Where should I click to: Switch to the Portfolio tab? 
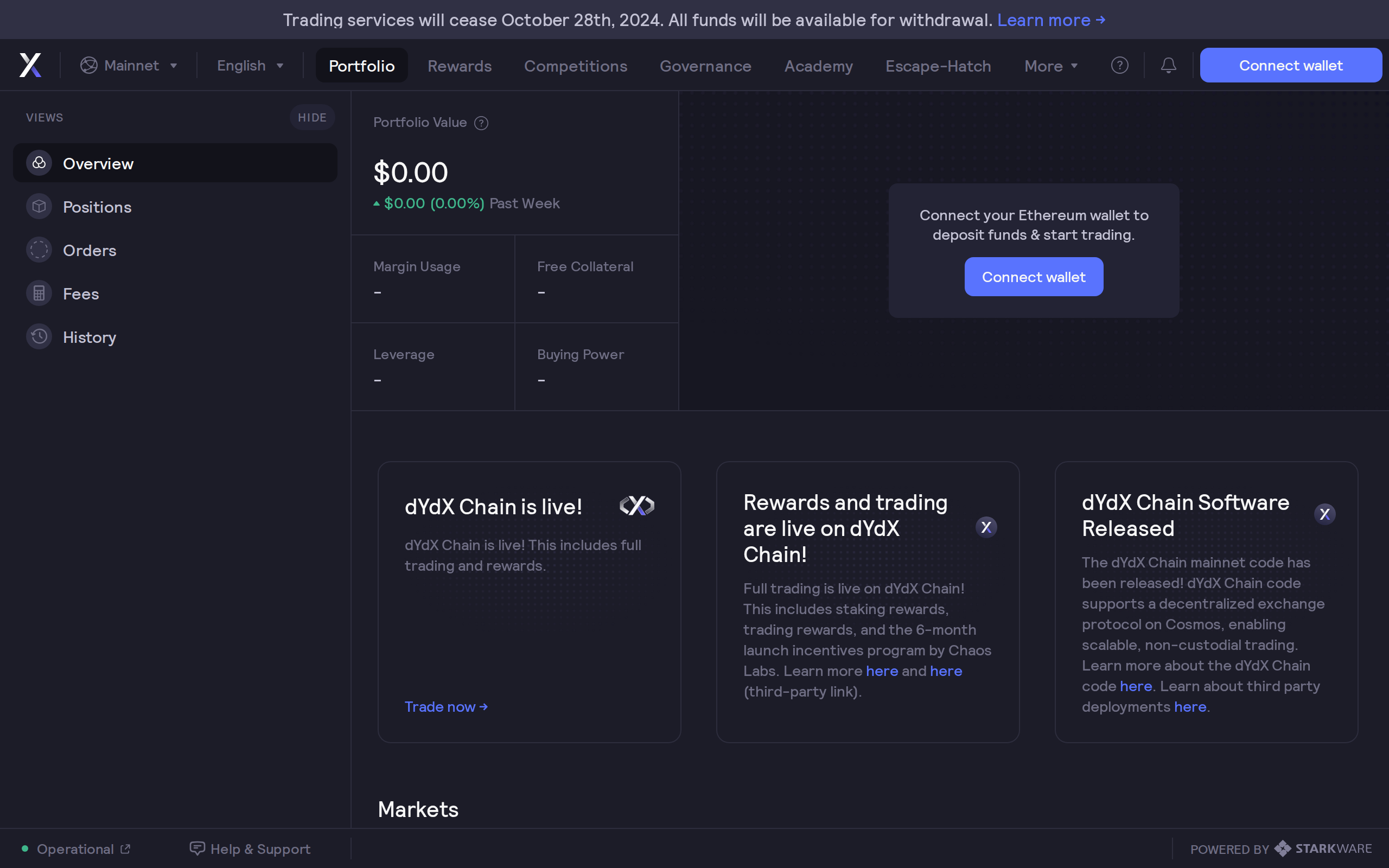click(361, 66)
